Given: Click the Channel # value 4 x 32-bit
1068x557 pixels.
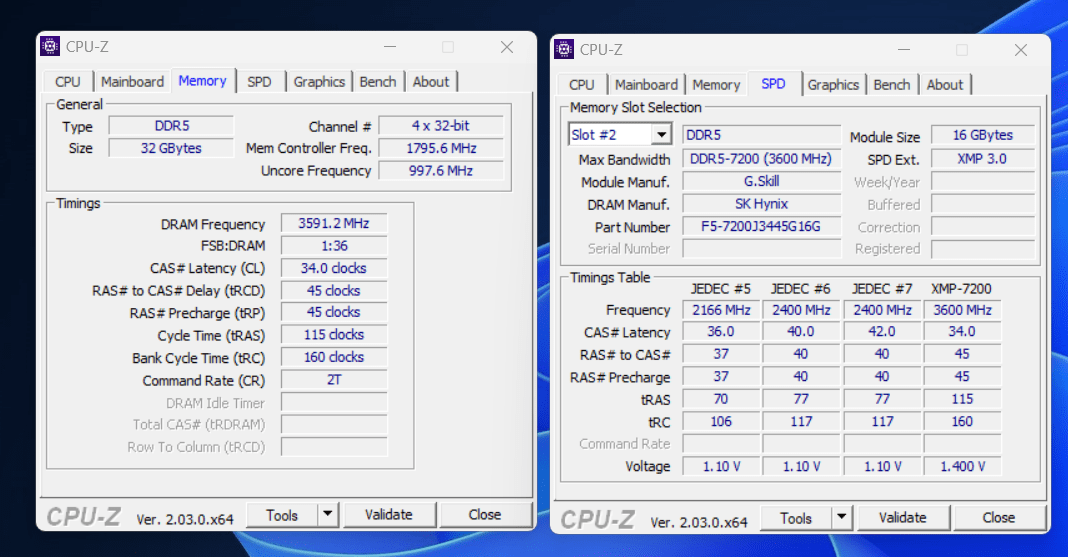Looking at the screenshot, I should pyautogui.click(x=441, y=126).
